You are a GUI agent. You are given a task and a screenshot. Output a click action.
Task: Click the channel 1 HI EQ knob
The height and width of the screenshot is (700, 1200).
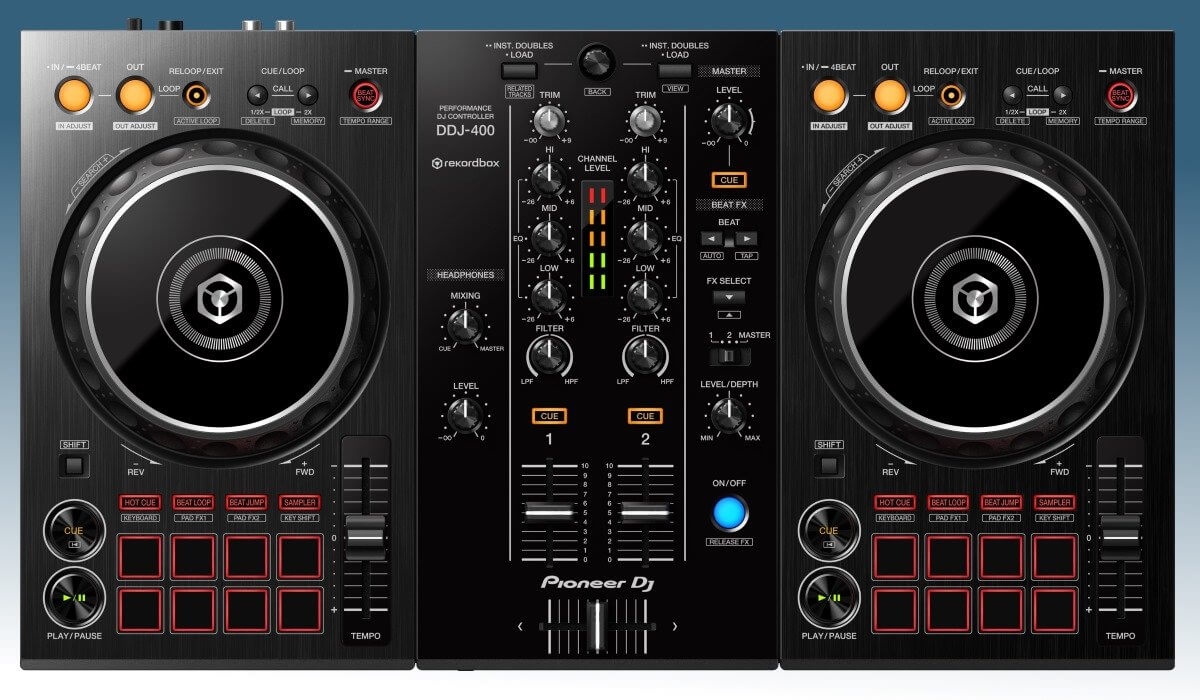547,180
